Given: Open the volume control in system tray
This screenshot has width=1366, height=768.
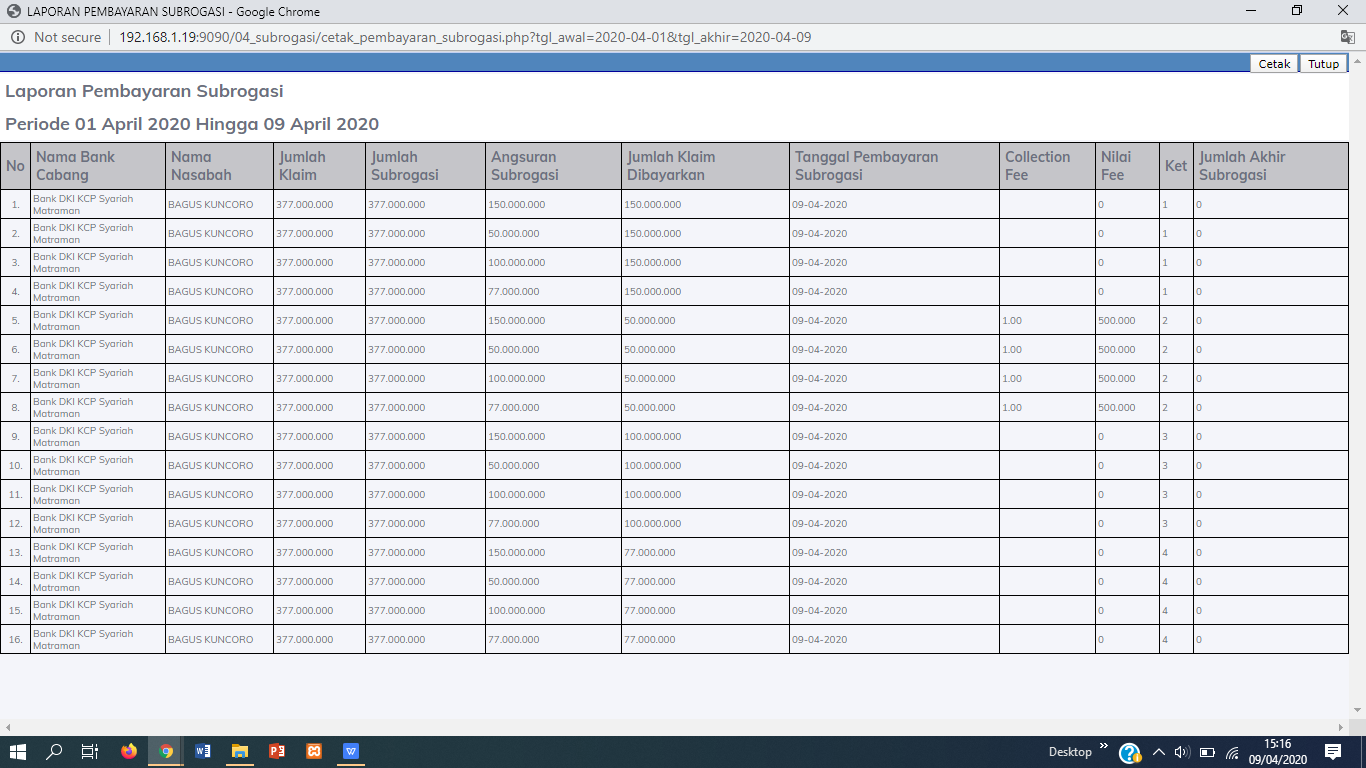Looking at the screenshot, I should 1182,752.
